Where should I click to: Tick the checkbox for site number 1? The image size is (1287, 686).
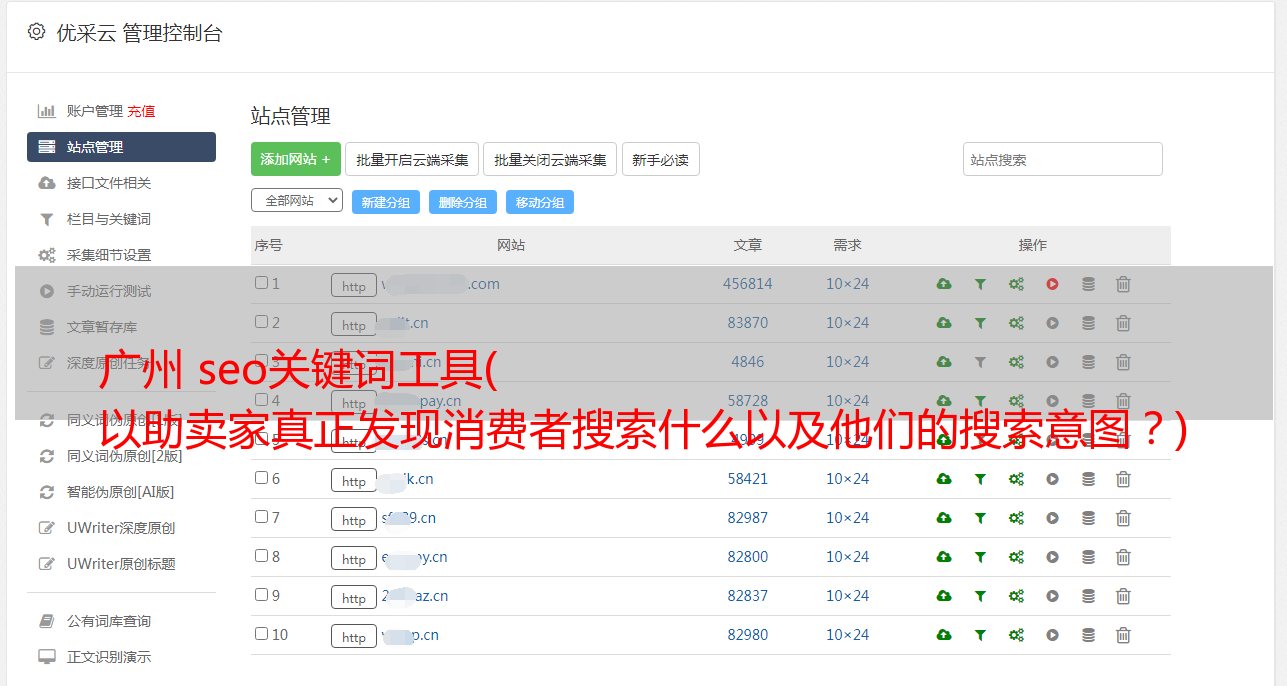261,283
